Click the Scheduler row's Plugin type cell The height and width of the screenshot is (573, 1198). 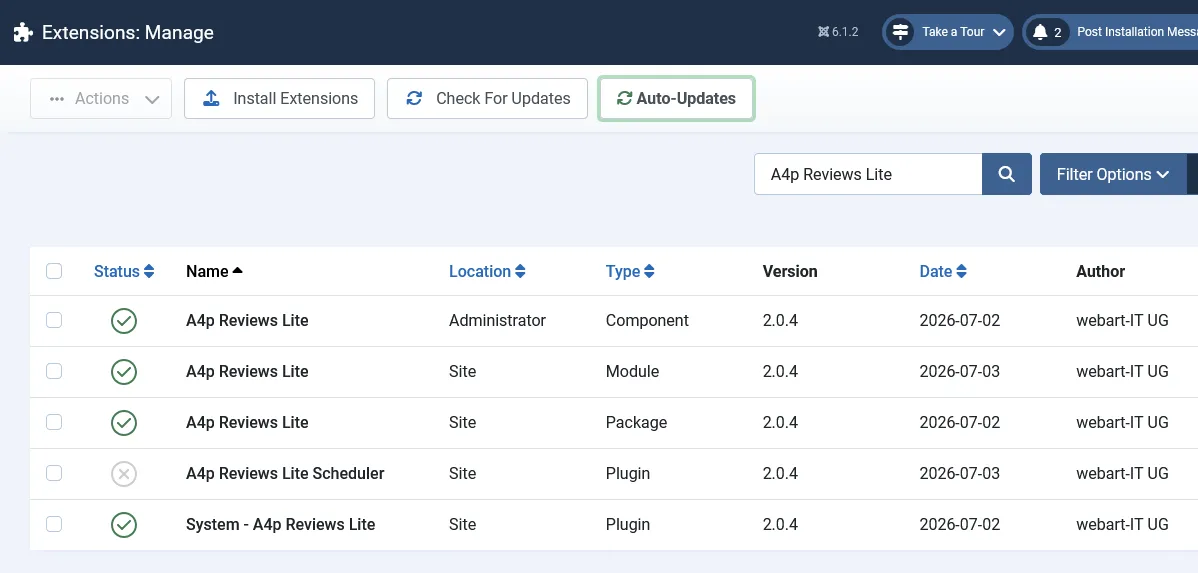tap(628, 474)
